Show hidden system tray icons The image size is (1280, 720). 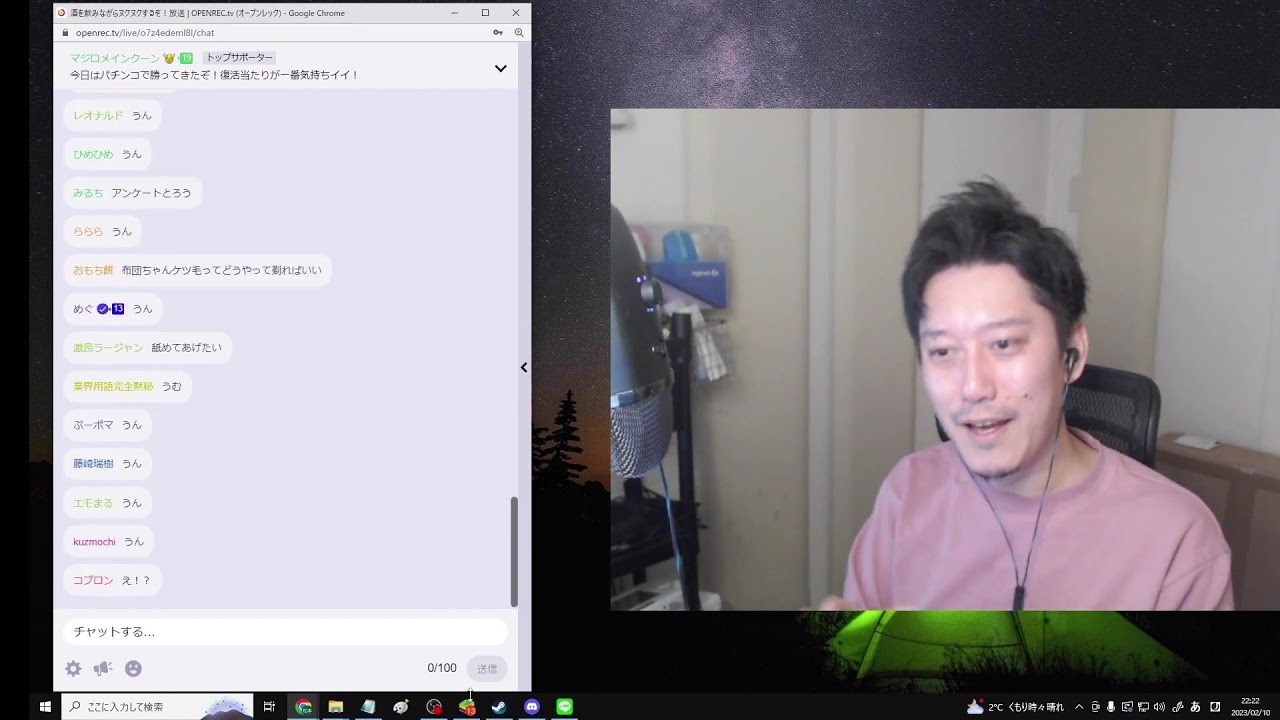(x=1079, y=707)
